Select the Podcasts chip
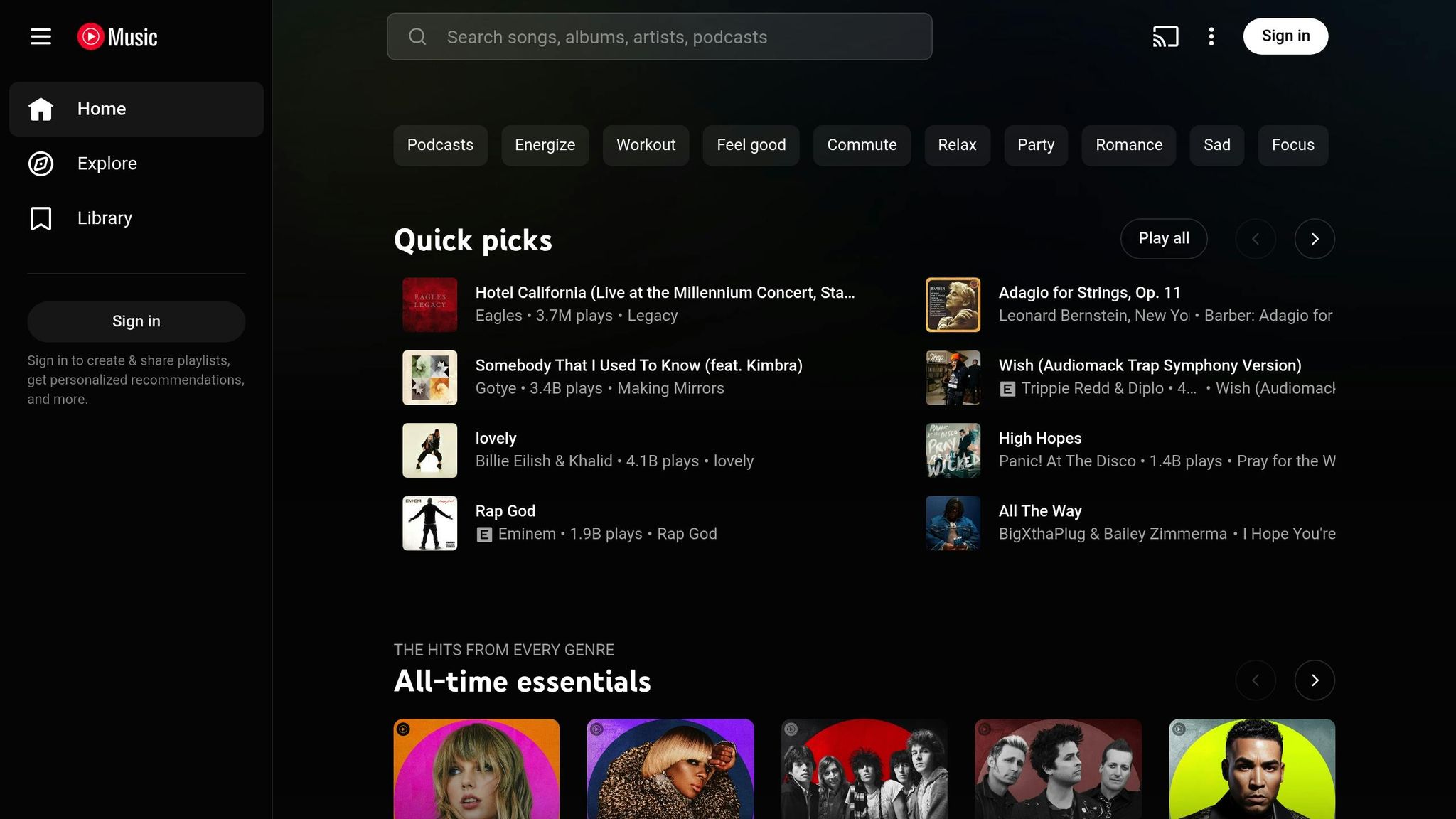Screen dimensions: 1456x819 pos(440,145)
